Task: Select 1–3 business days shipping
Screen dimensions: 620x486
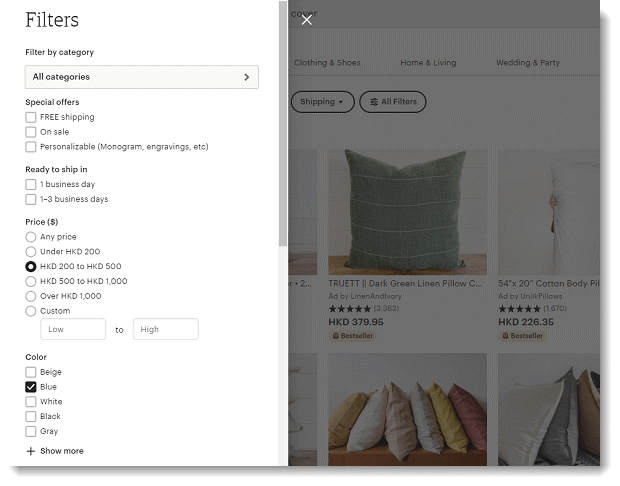Action: (31, 199)
